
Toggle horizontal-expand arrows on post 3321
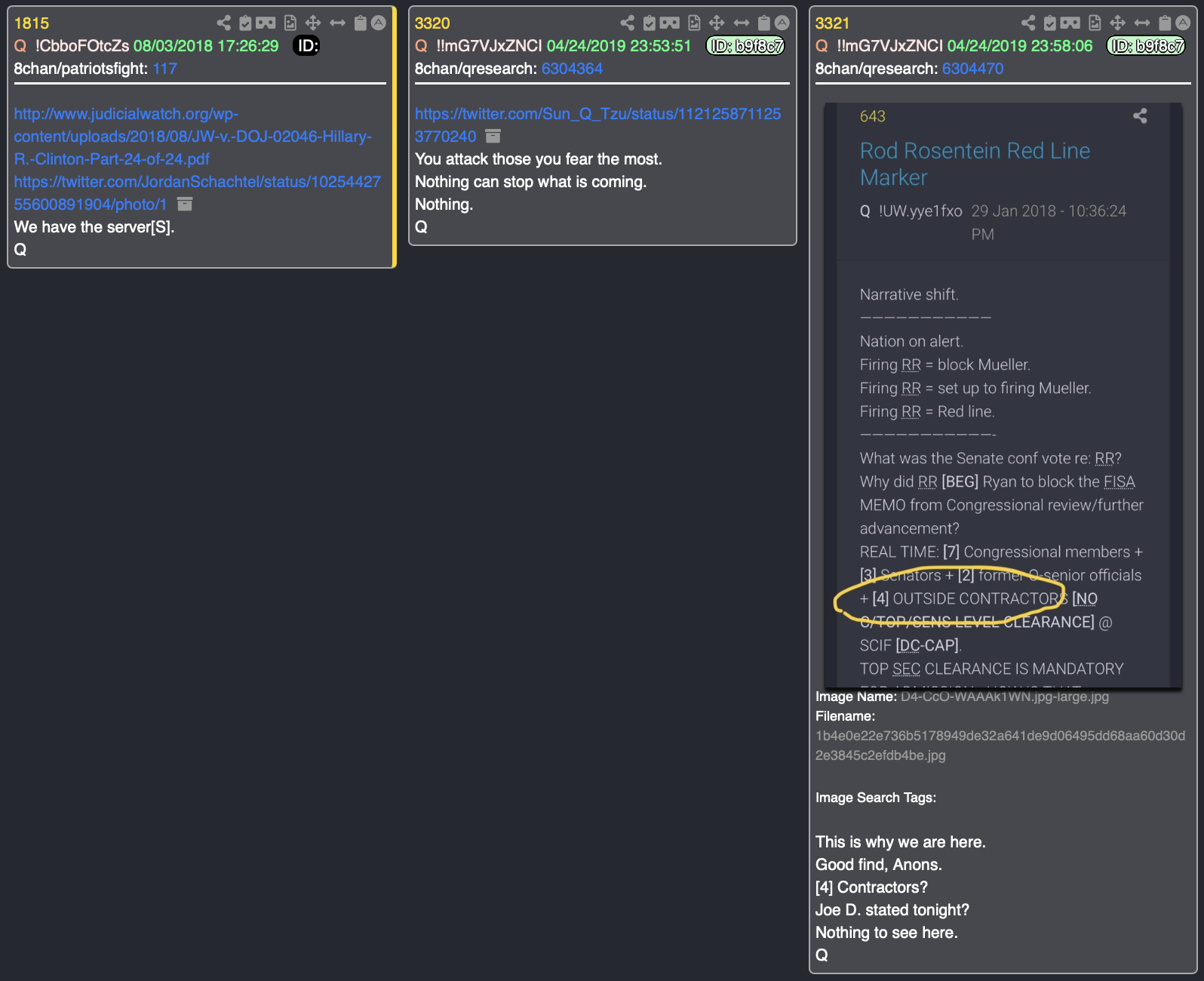[x=1142, y=23]
